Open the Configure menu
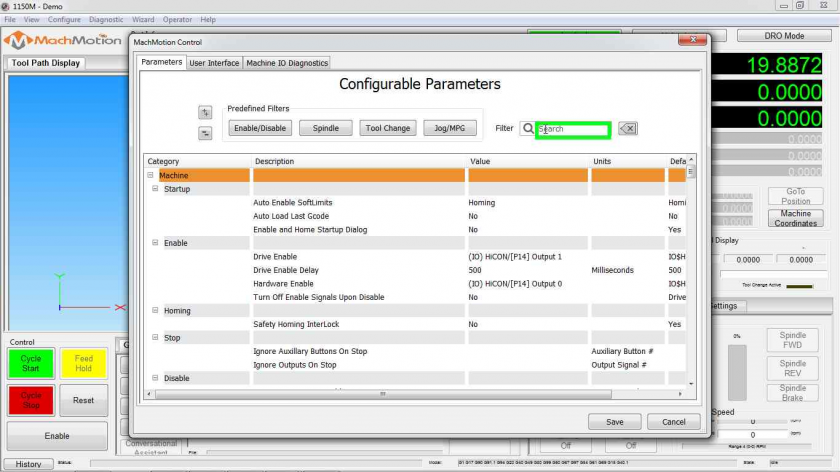840x472 pixels. coord(64,20)
